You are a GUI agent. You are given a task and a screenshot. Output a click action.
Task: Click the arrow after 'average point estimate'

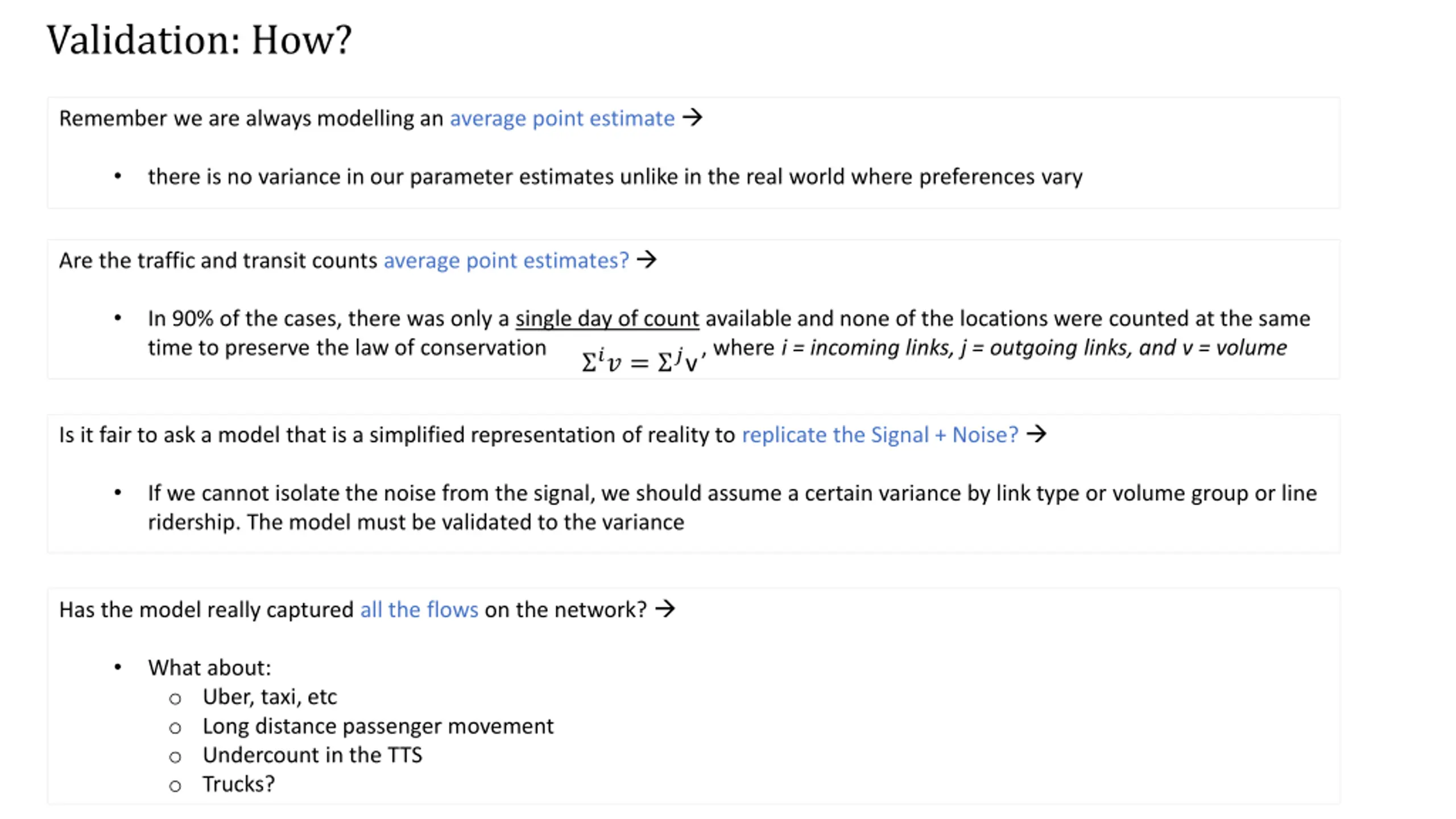(692, 118)
